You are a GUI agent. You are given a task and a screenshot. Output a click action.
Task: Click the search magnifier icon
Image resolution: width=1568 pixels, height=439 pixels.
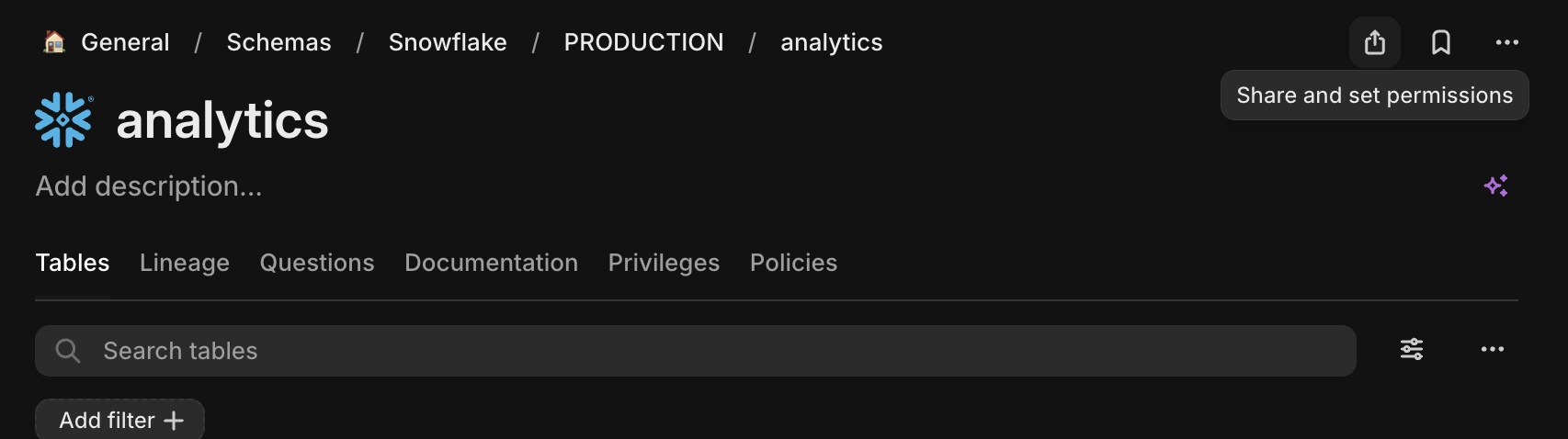[x=68, y=351]
